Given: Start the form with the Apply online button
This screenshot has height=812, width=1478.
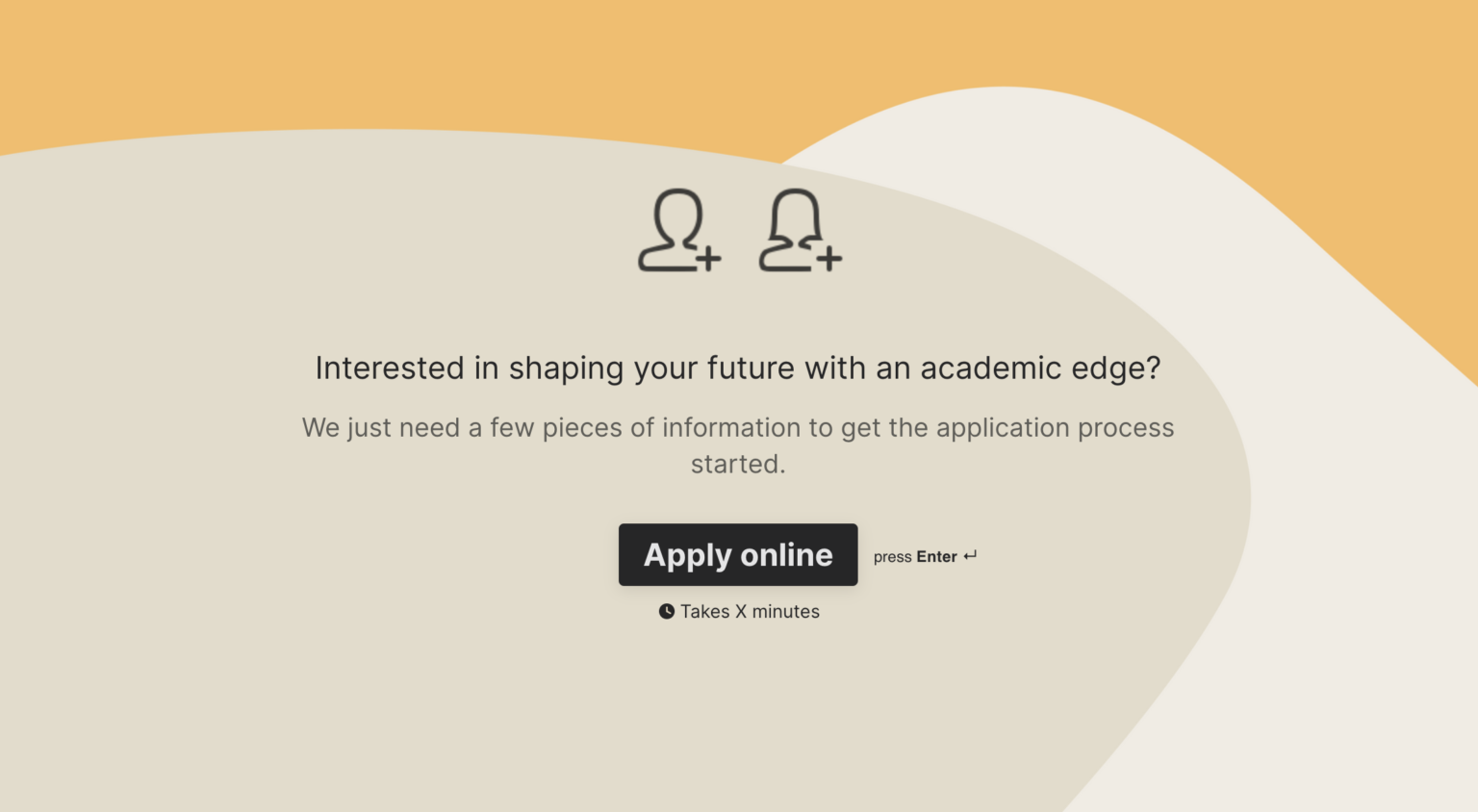Looking at the screenshot, I should click(738, 554).
